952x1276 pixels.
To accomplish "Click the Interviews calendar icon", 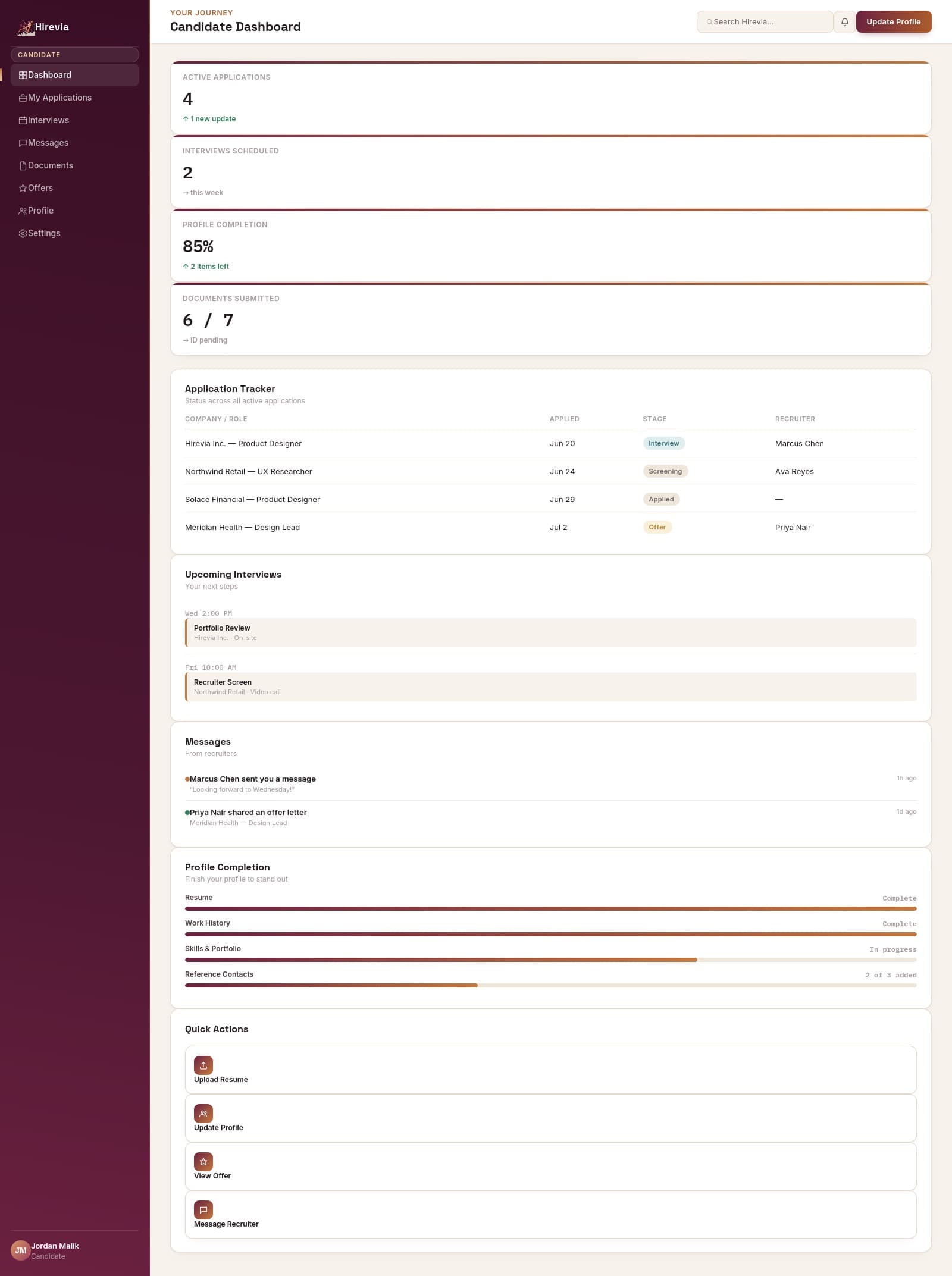I will [x=23, y=120].
